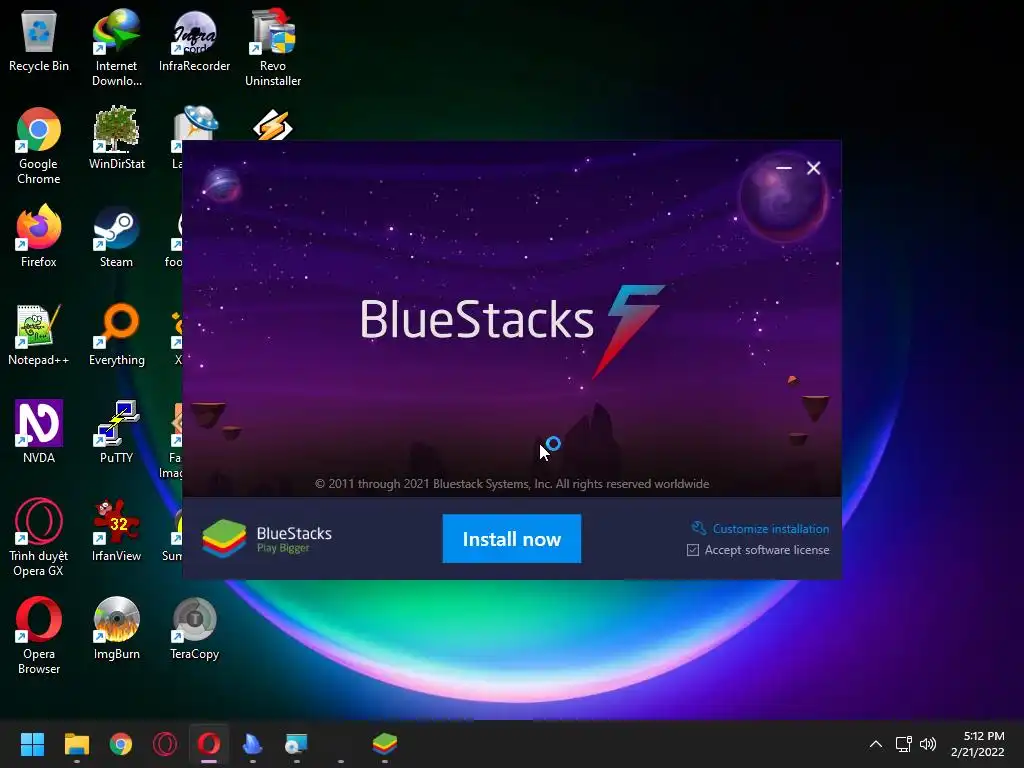Screen dimensions: 1024x768
Task: Select the NVDA desktop icon
Action: [x=39, y=432]
